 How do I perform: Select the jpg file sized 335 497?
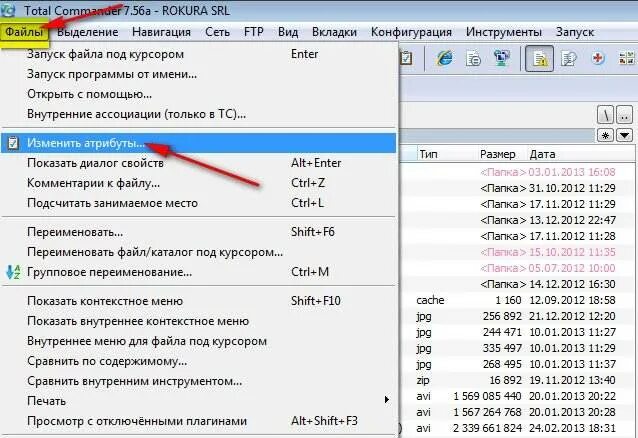coord(518,348)
